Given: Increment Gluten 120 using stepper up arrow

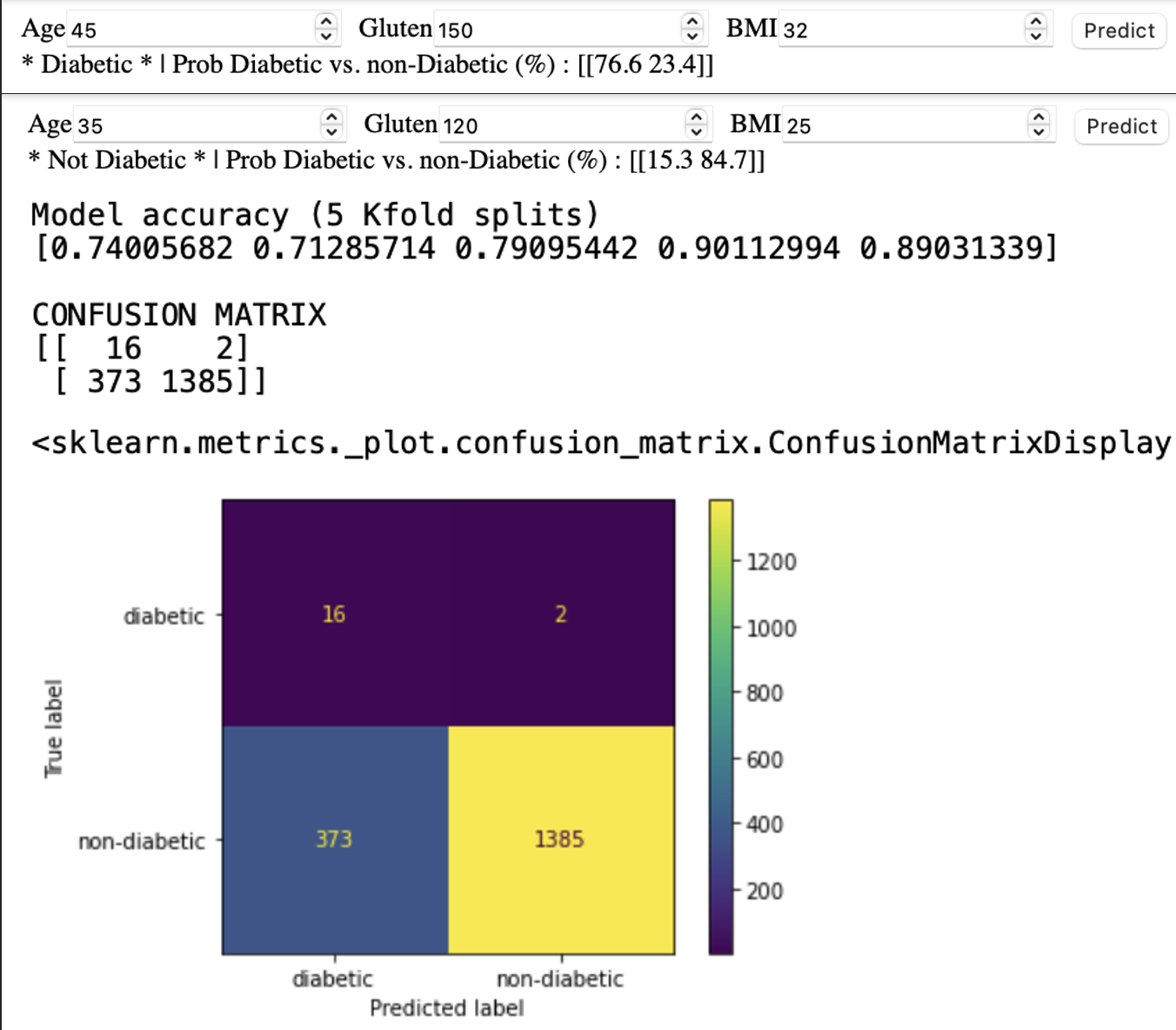Looking at the screenshot, I should tap(697, 117).
